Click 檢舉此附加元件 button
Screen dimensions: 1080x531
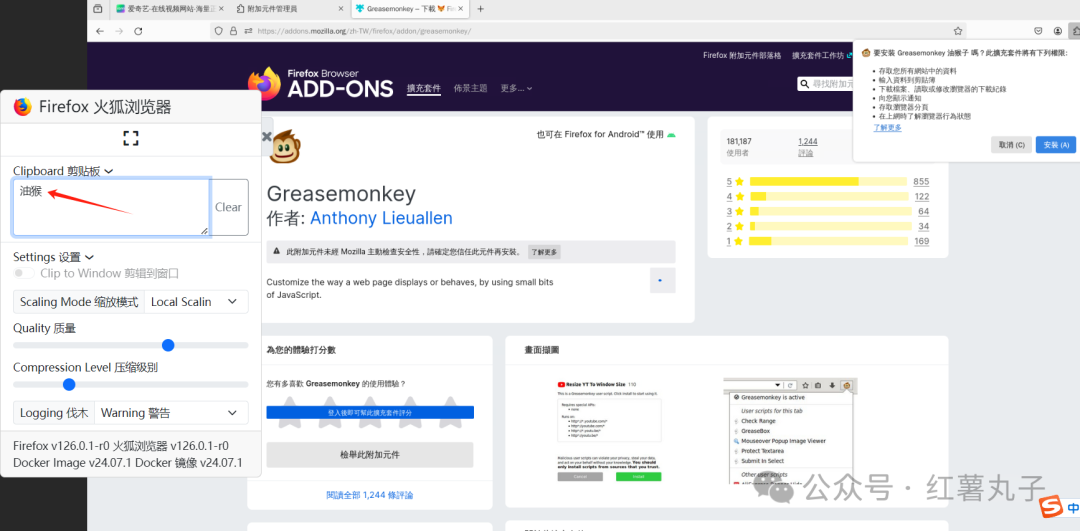(370, 455)
